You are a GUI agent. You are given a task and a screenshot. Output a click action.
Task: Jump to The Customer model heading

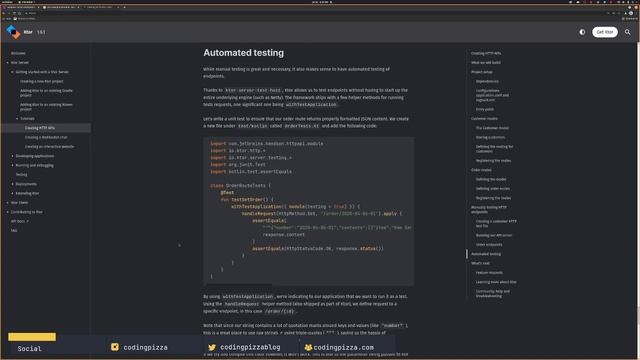[492, 128]
